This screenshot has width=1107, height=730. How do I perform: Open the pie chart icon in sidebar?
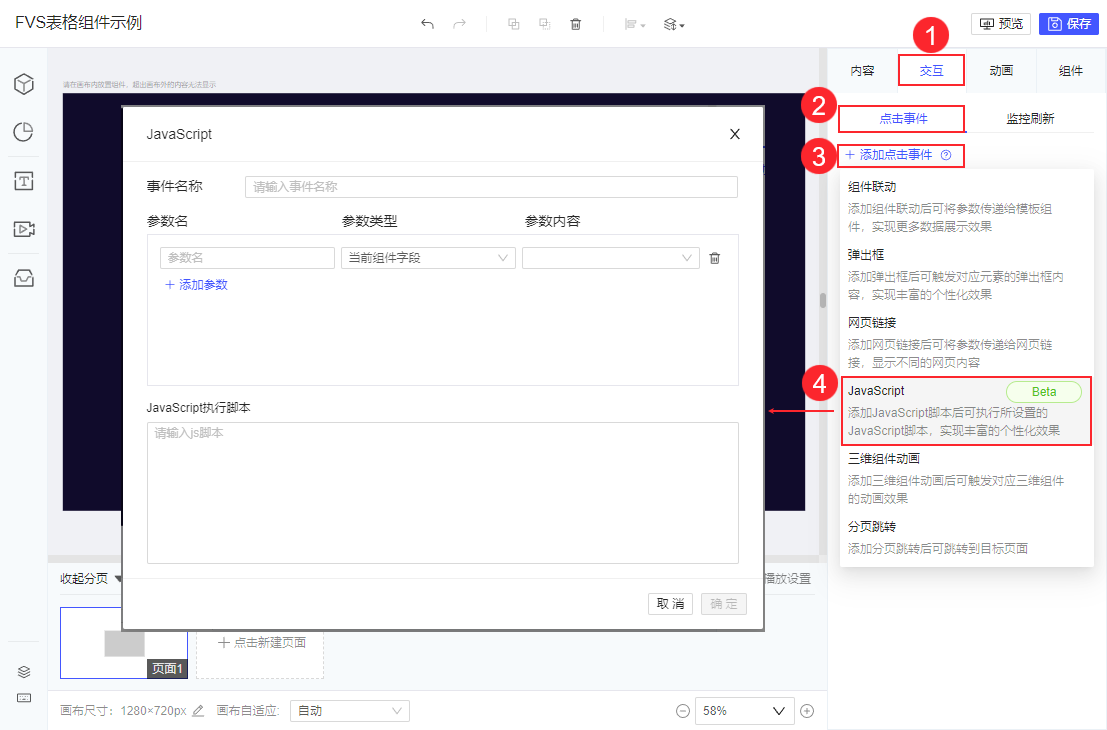(x=24, y=132)
